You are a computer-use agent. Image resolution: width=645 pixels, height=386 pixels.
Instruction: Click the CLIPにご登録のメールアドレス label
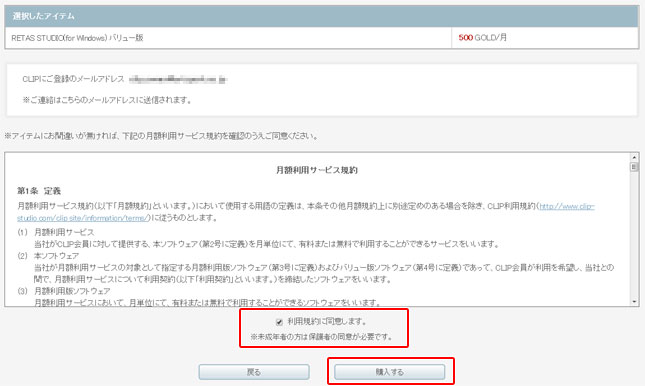73,79
